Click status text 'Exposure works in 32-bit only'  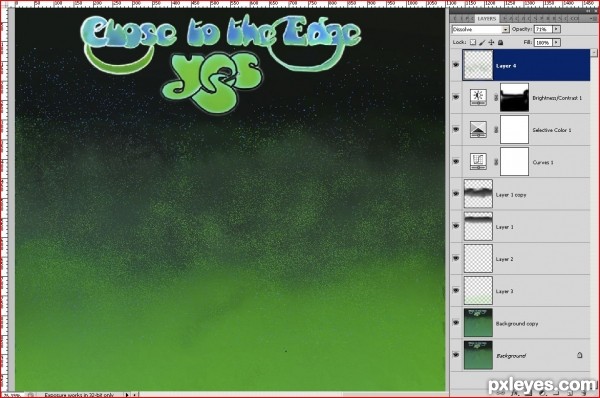[79, 395]
